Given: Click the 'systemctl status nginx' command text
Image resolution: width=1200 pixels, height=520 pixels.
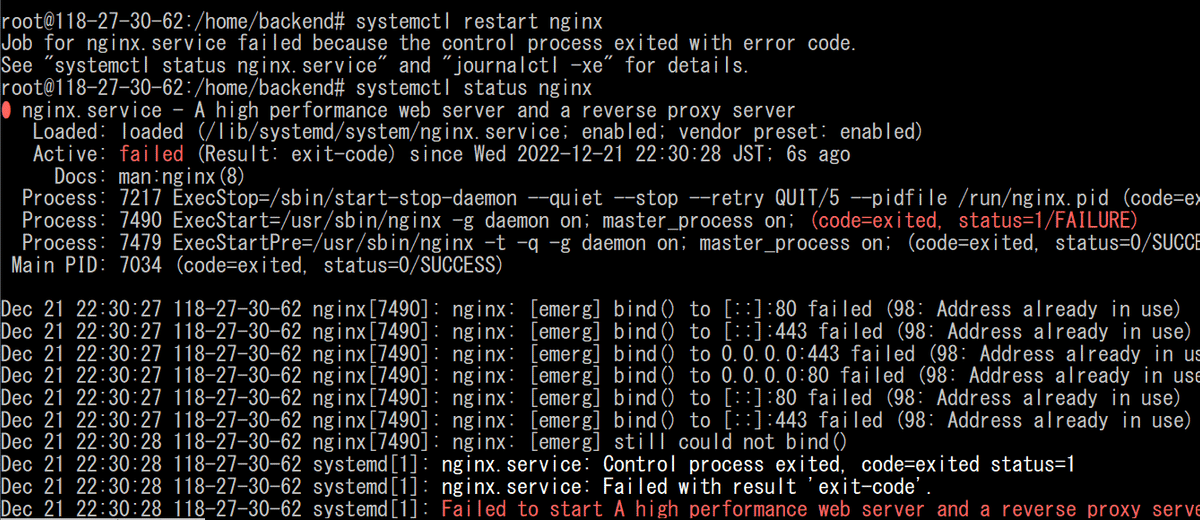Looking at the screenshot, I should tap(474, 87).
